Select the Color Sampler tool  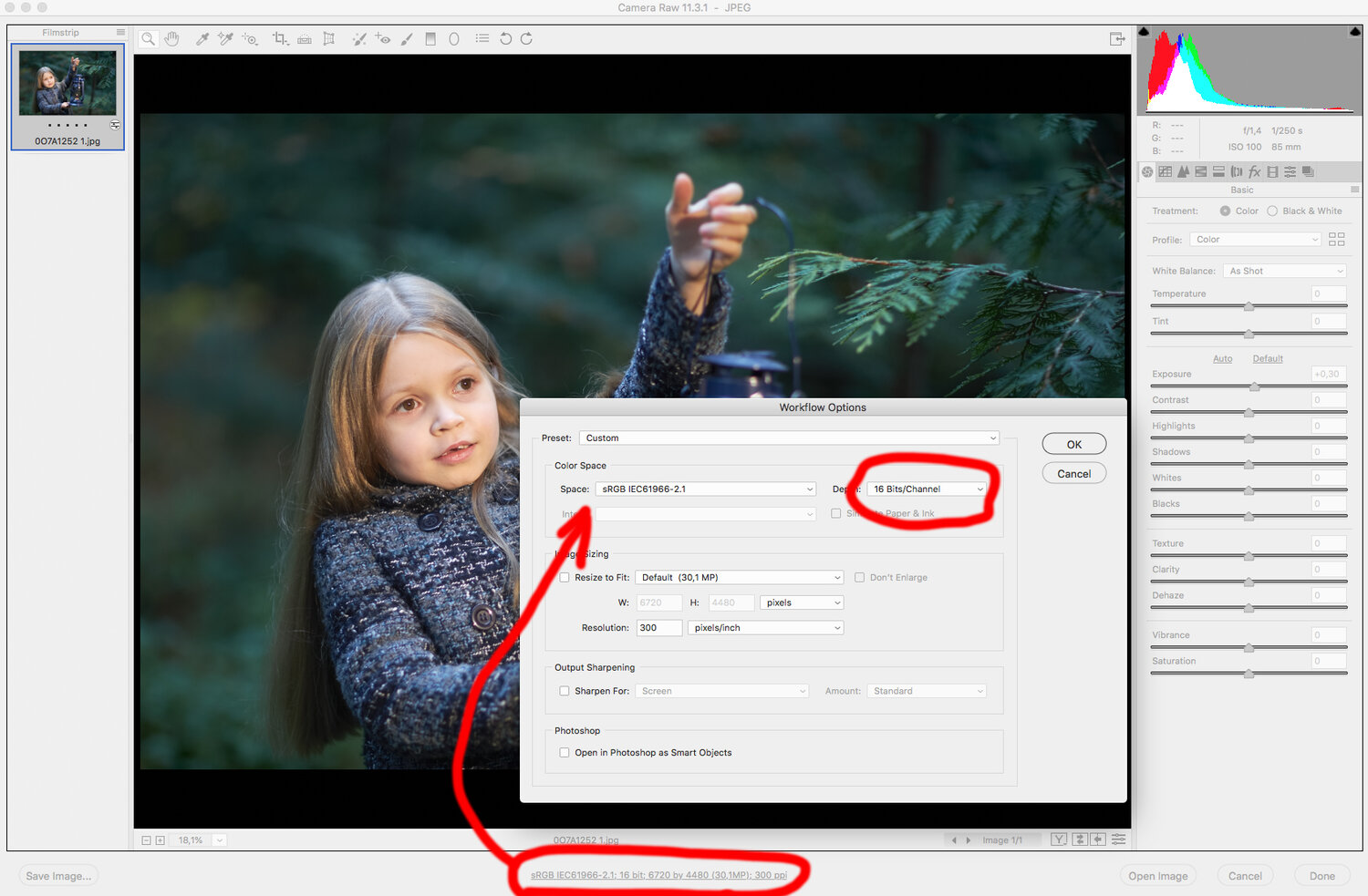(225, 39)
